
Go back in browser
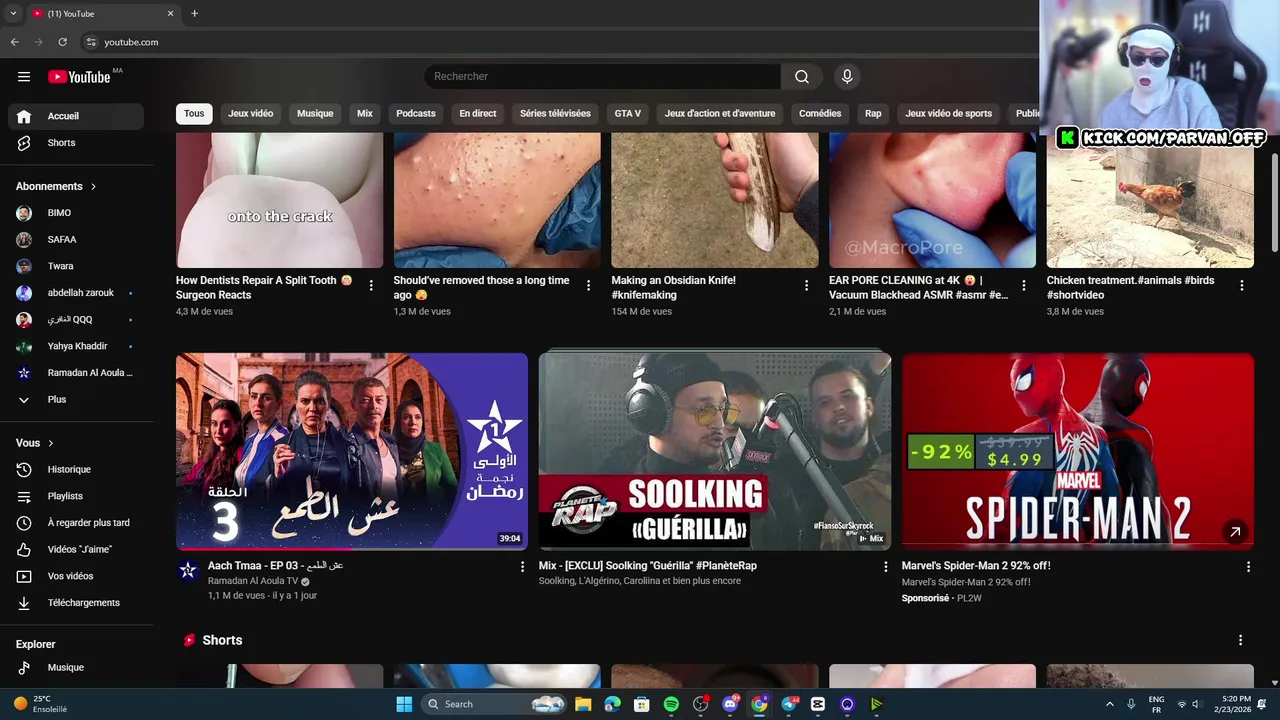[14, 42]
